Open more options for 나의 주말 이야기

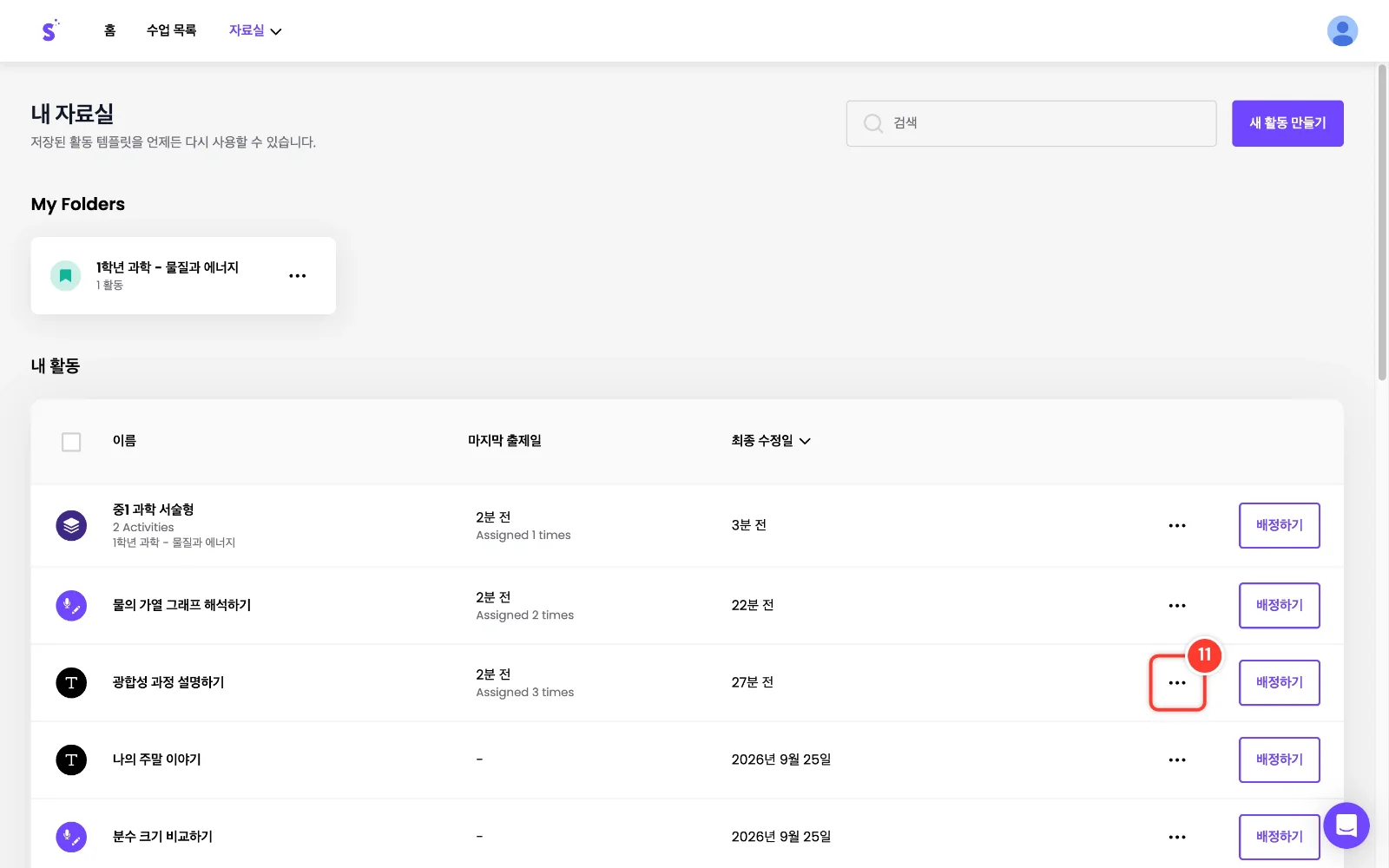(x=1177, y=759)
